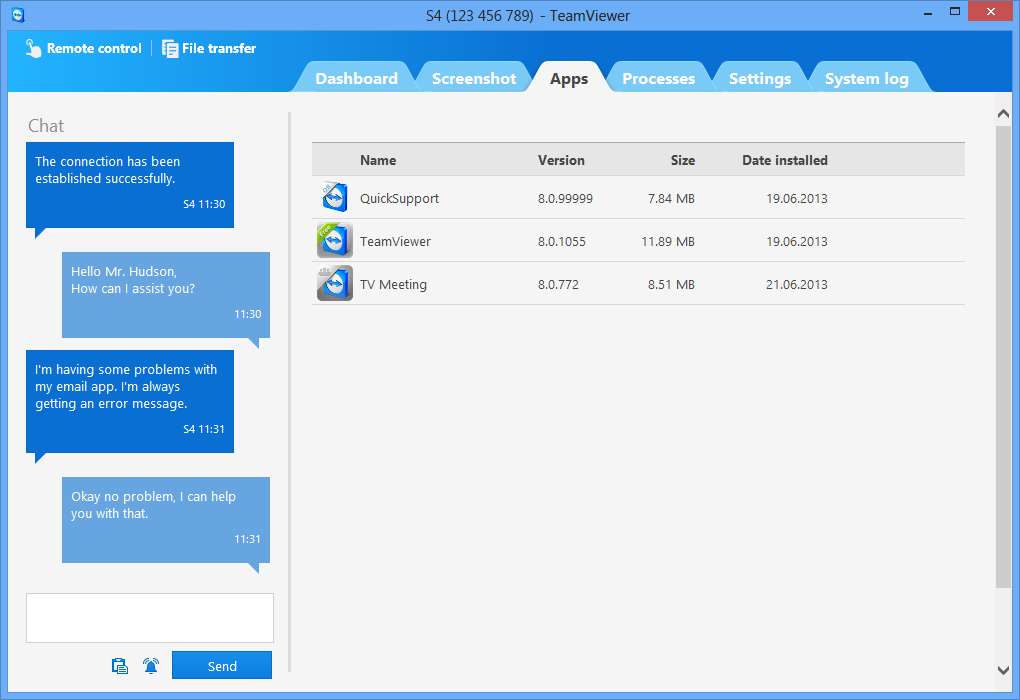This screenshot has height=700, width=1020.
Task: Click the TV Meeting app icon
Action: [x=334, y=283]
